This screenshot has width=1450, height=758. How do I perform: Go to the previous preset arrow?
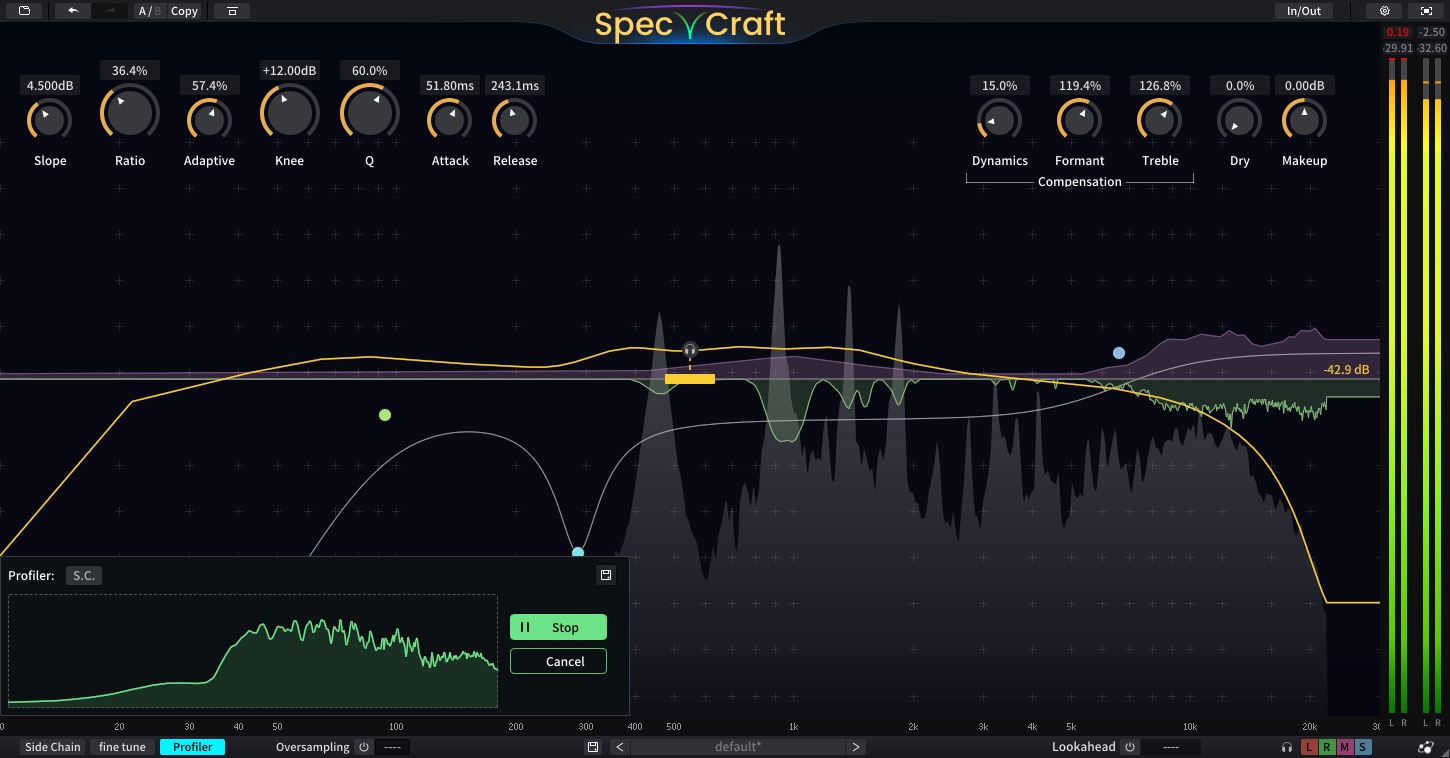tap(621, 747)
